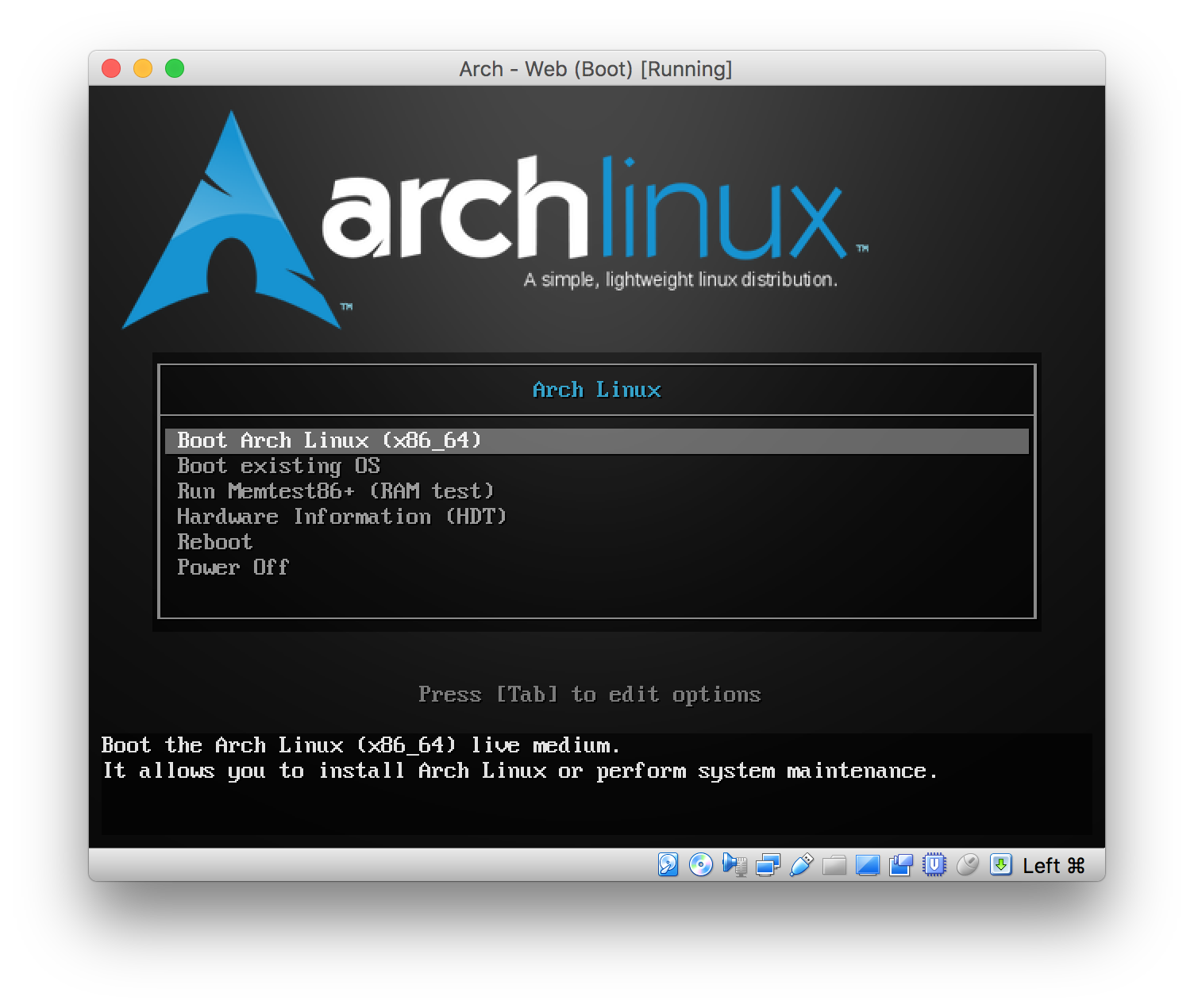Open the shared folders indicator
The width and height of the screenshot is (1194, 1008).
tap(834, 864)
